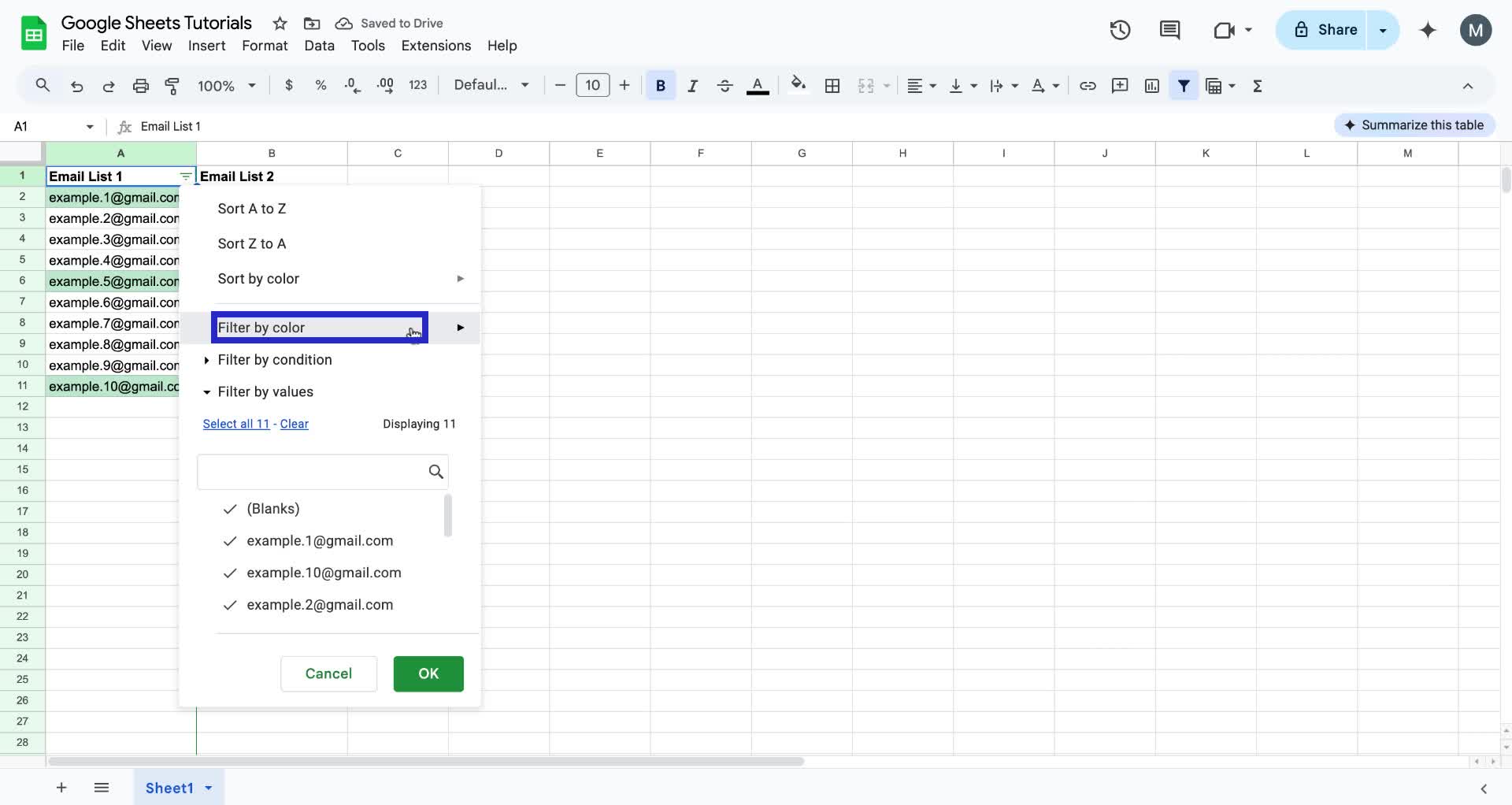Open the text color picker
1512x805 pixels.
pos(758,85)
